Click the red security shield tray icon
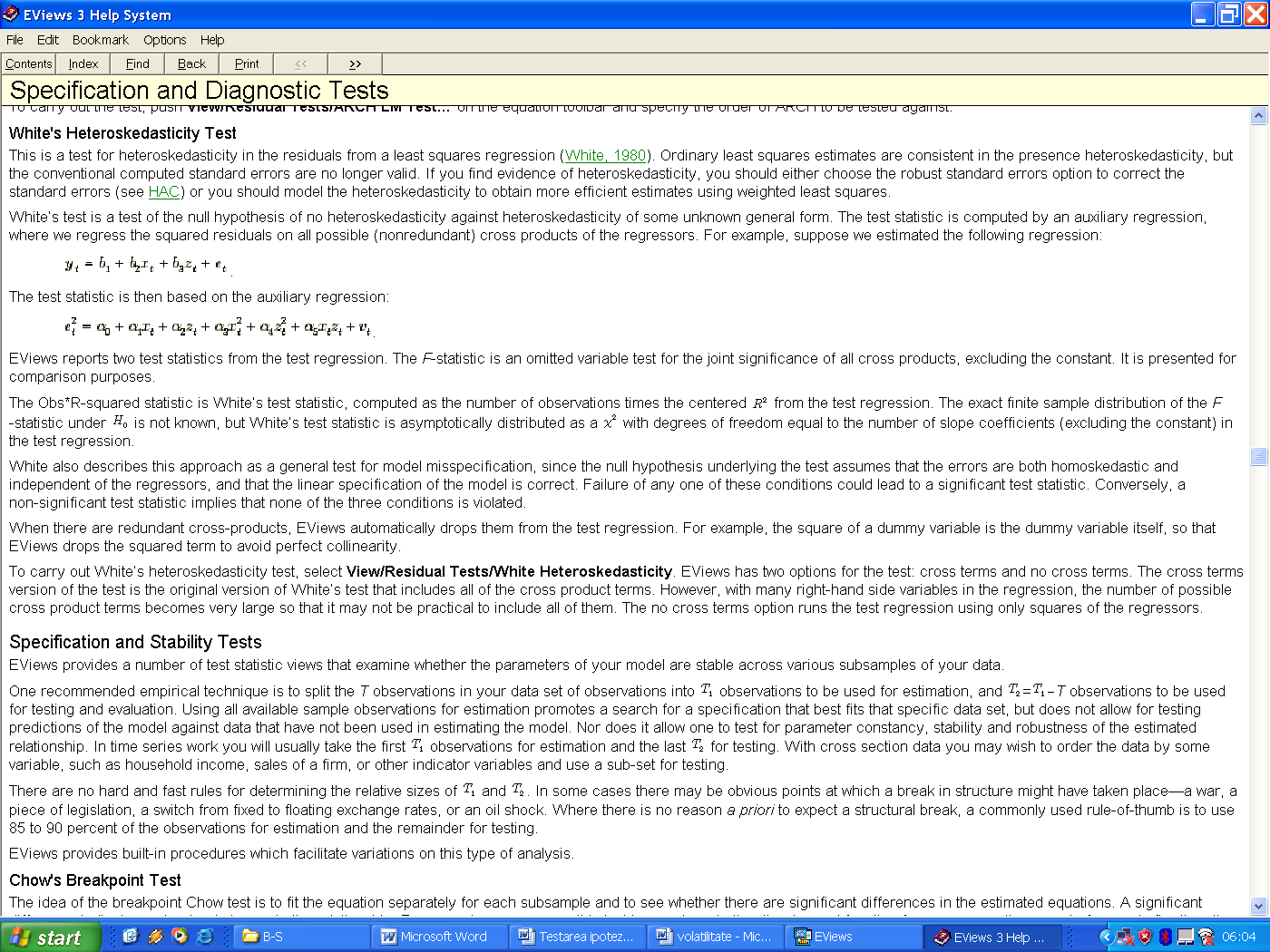Image resolution: width=1270 pixels, height=952 pixels. [1145, 937]
